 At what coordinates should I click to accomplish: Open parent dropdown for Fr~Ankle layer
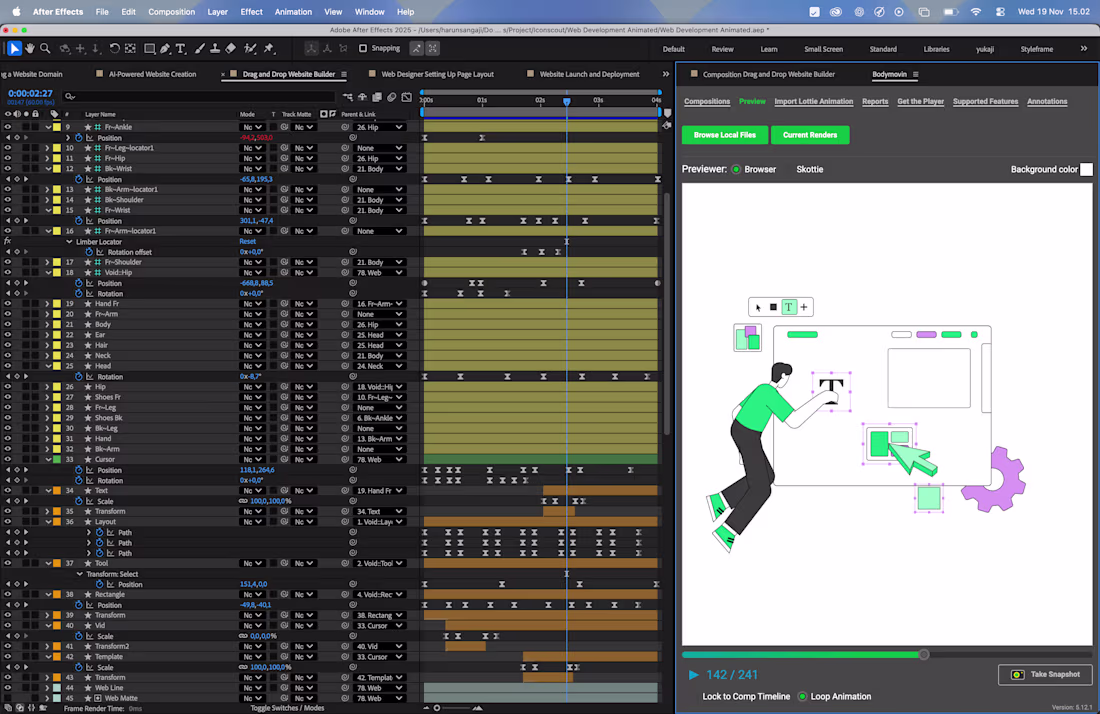[x=379, y=127]
